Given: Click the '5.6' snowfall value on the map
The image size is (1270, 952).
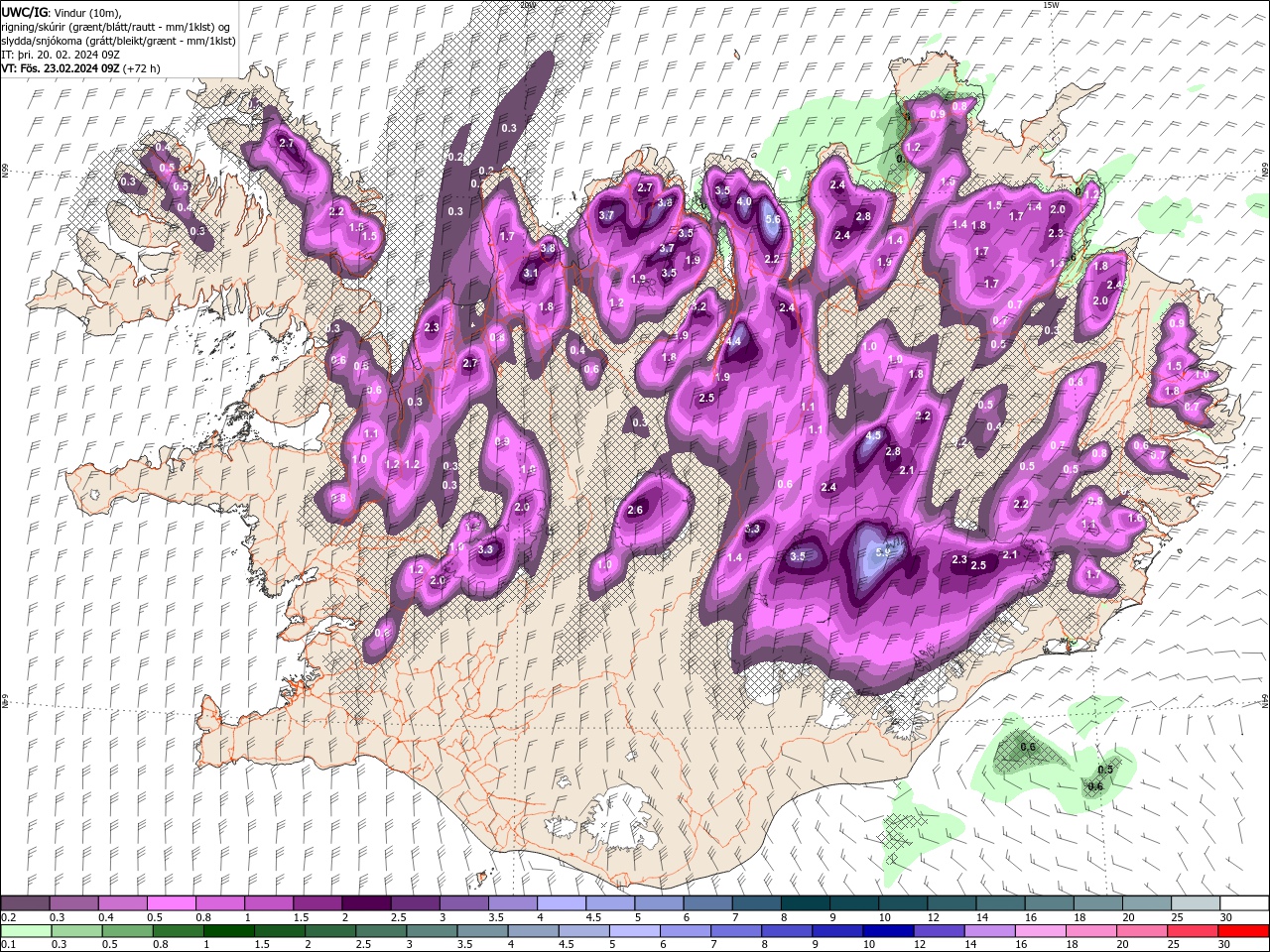Looking at the screenshot, I should tap(775, 220).
